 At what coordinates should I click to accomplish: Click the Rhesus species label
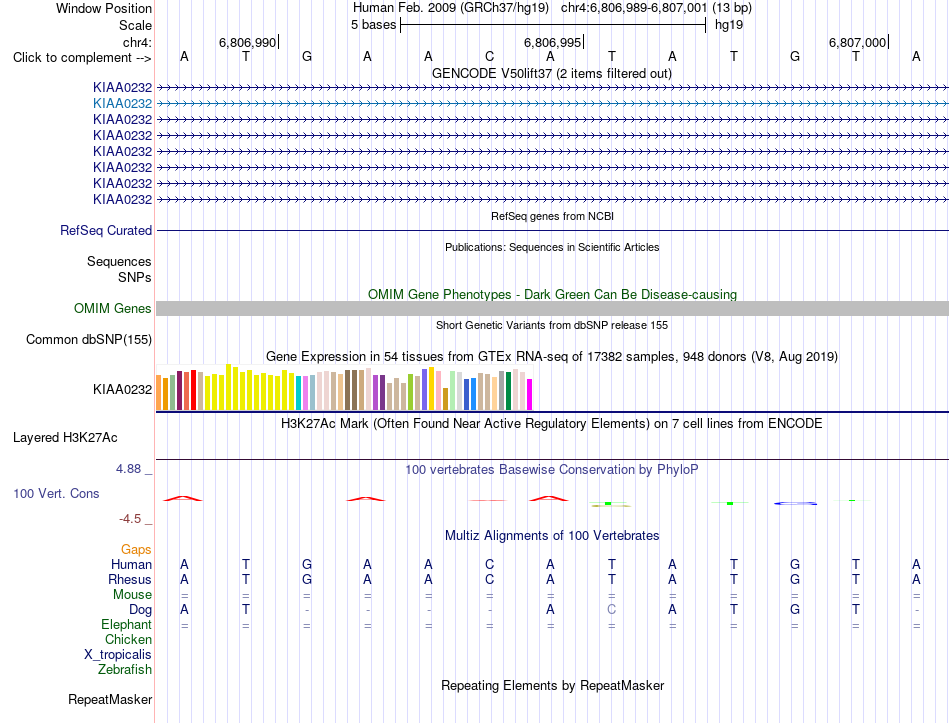pyautogui.click(x=130, y=579)
